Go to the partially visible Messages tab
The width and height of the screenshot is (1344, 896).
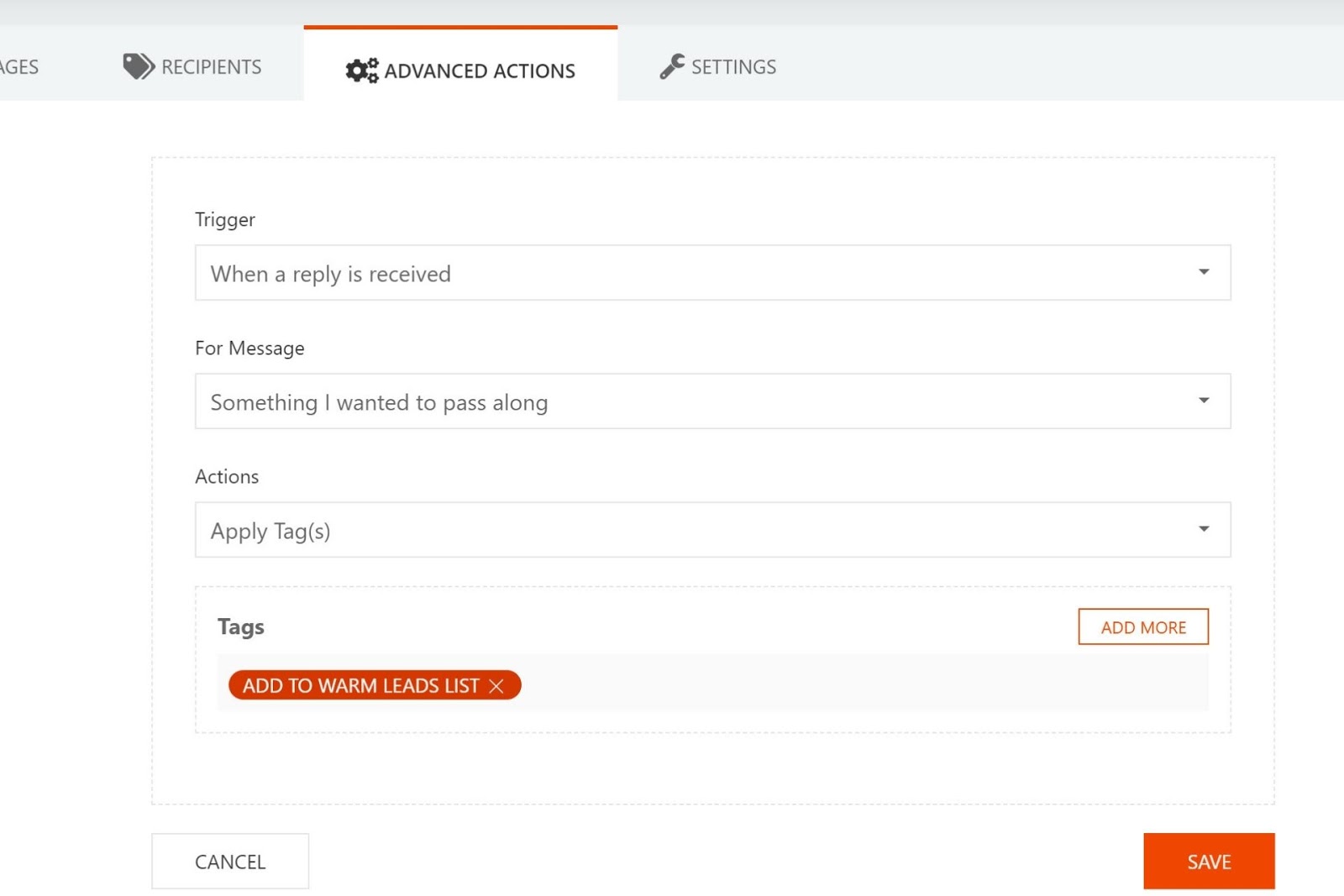pyautogui.click(x=18, y=67)
